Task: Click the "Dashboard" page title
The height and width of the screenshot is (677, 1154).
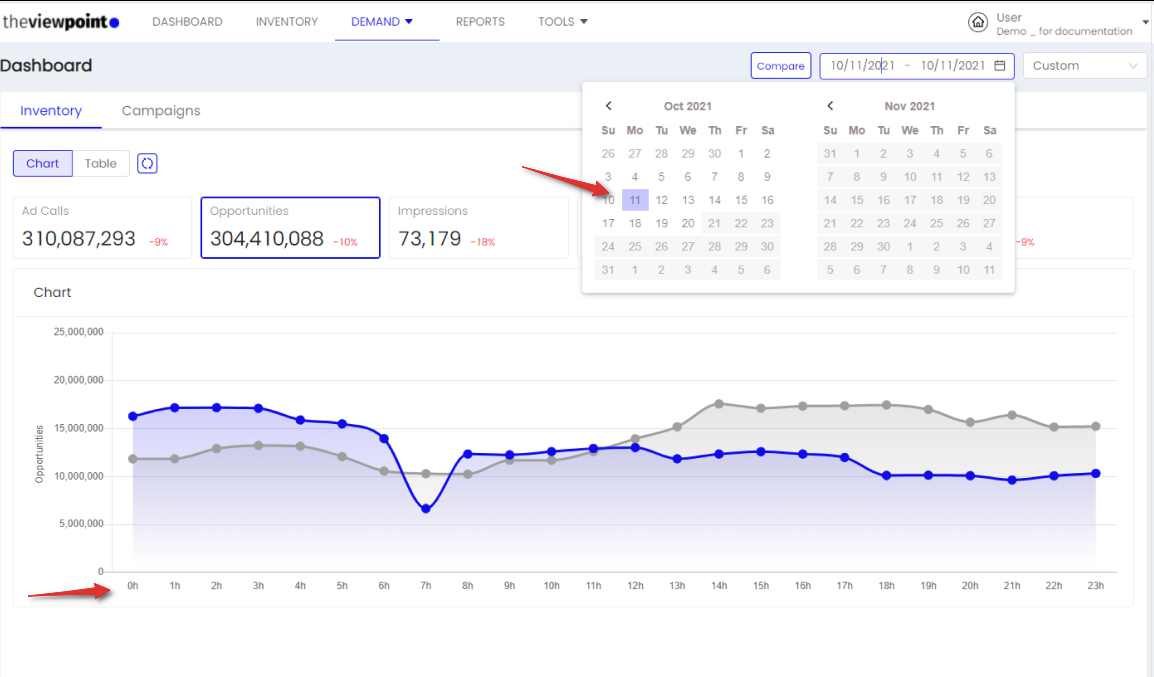Action: pyautogui.click(x=46, y=65)
